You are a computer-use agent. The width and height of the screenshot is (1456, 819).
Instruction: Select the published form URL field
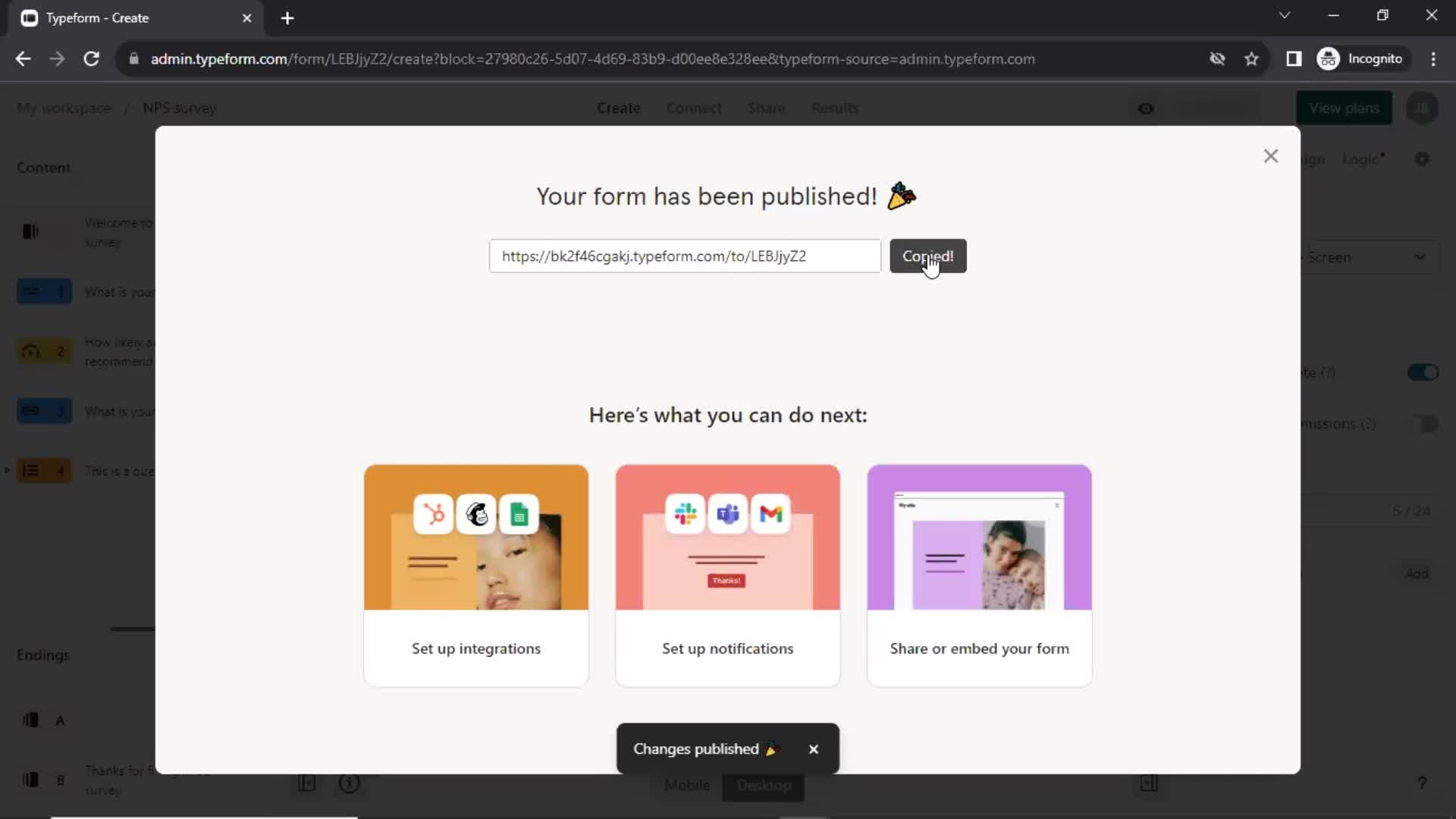685,256
